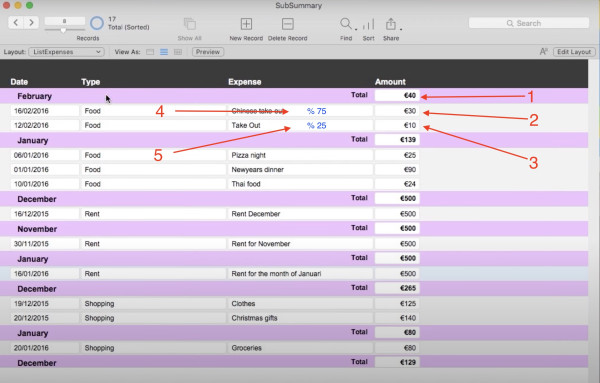
Task: Select the date 16/12/2015 field
Action: [x=44, y=214]
